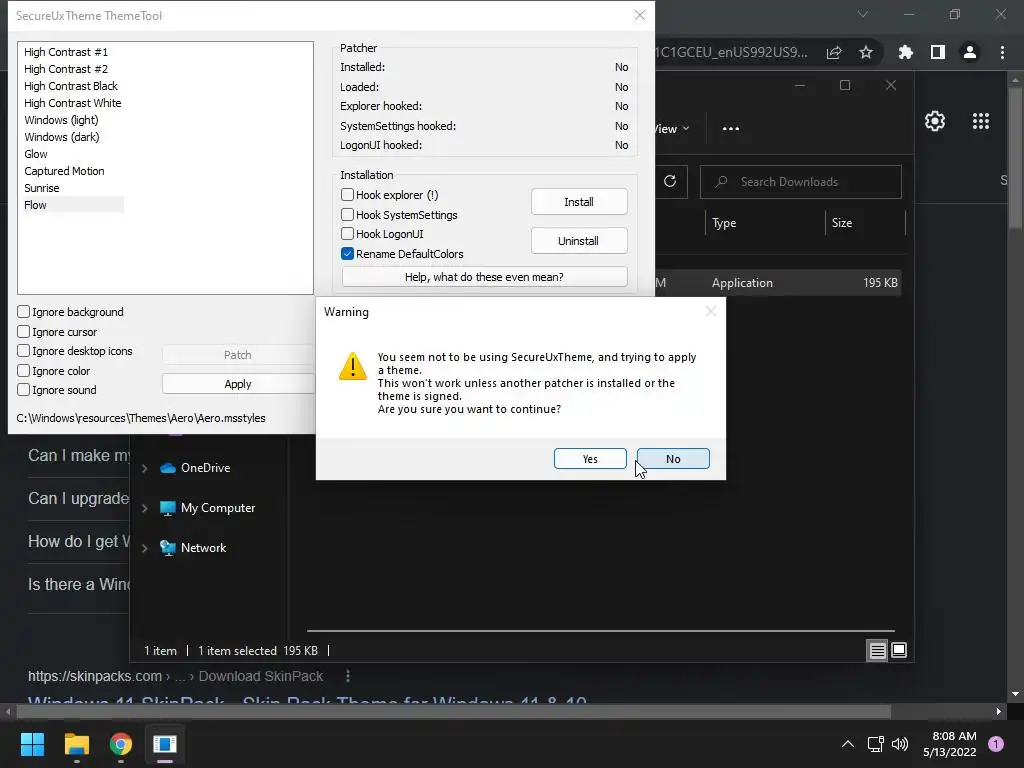The width and height of the screenshot is (1024, 768).
Task: Select the Windows (light) theme
Action: tap(61, 120)
